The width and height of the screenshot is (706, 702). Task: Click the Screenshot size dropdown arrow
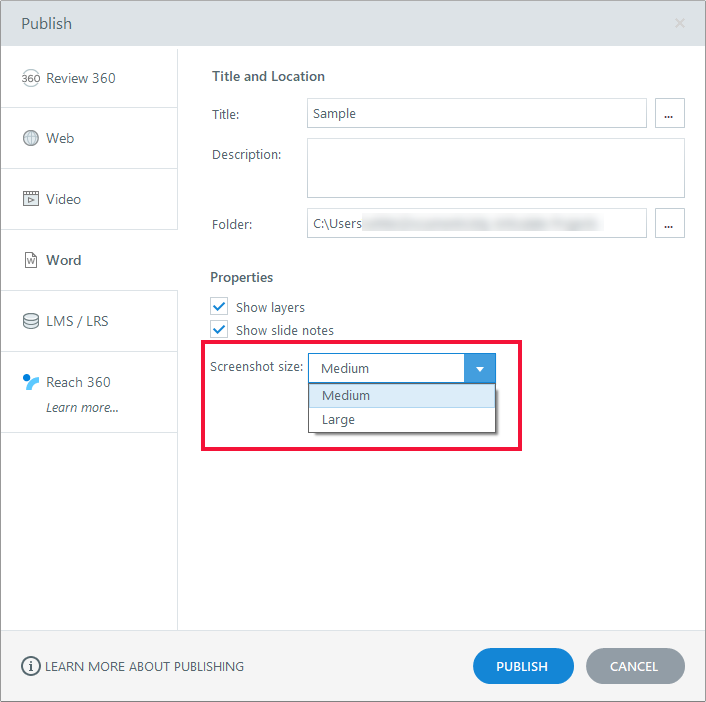(x=480, y=369)
